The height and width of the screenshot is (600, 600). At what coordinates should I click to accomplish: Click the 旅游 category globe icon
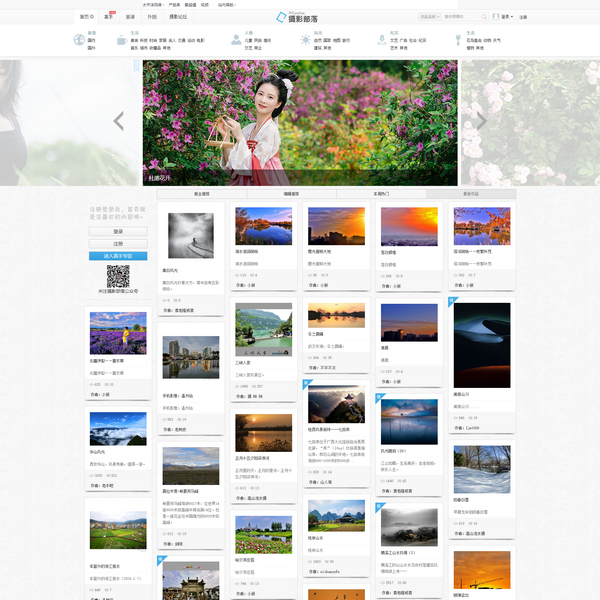click(79, 39)
